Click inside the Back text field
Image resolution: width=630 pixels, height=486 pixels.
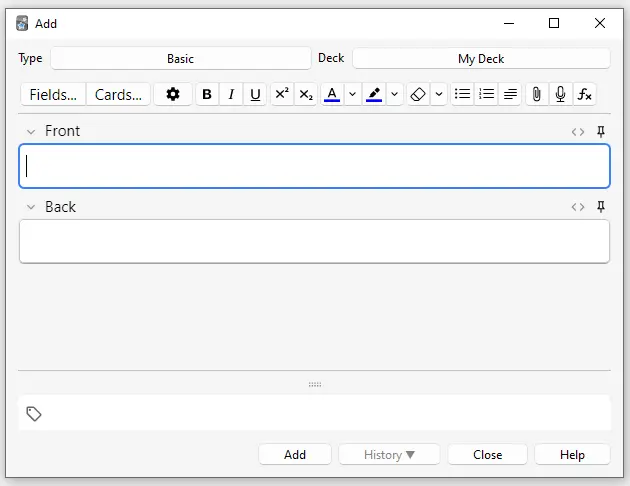pos(314,241)
